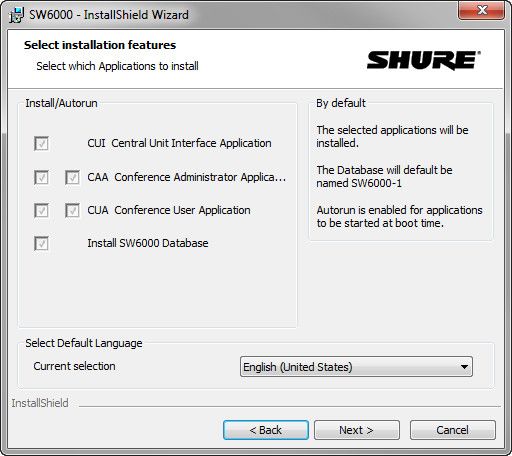Click the Shure logo
Image resolution: width=512 pixels, height=456 pixels.
coord(424,60)
